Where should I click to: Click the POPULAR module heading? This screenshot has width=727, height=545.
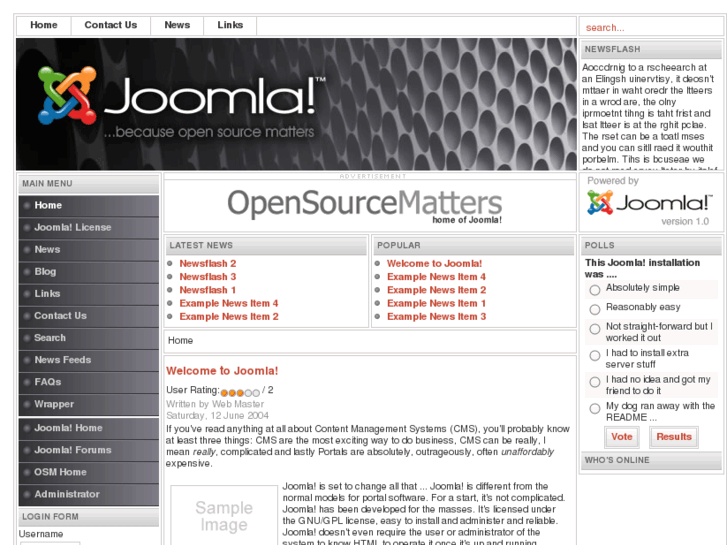[x=474, y=245]
